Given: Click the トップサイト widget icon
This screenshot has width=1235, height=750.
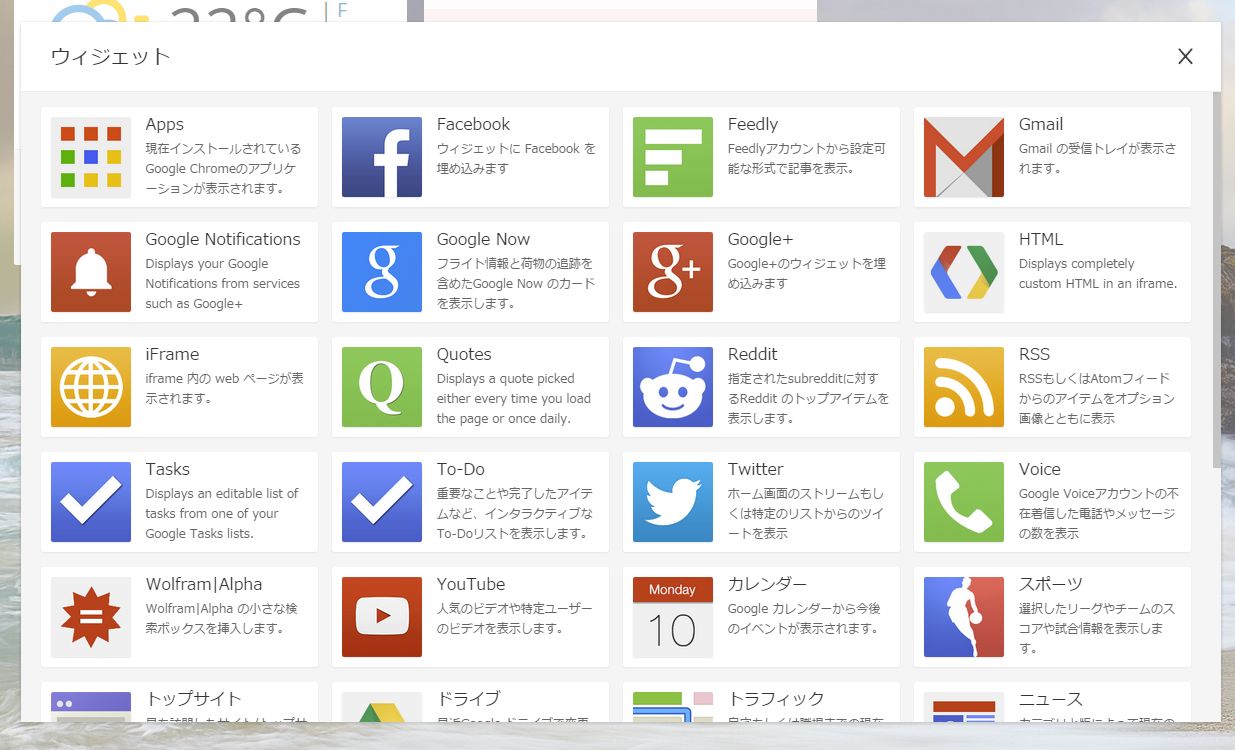Looking at the screenshot, I should click(91, 707).
